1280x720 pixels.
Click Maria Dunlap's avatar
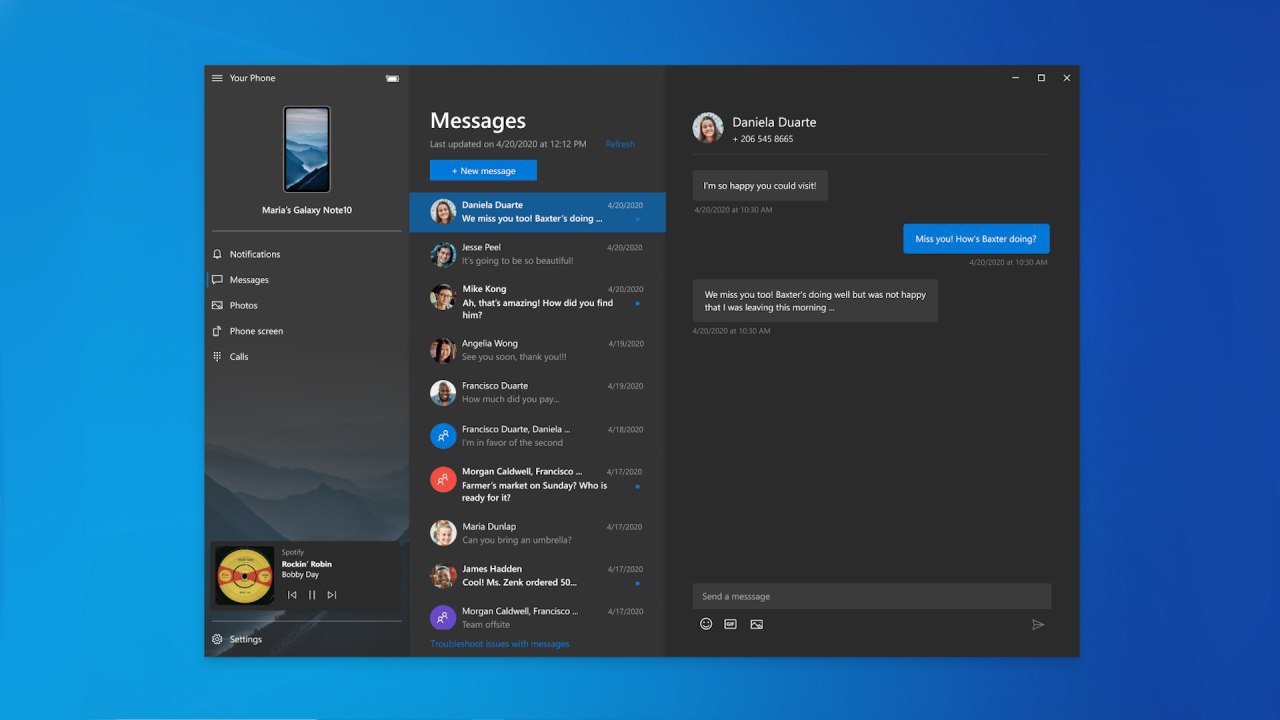(x=443, y=533)
